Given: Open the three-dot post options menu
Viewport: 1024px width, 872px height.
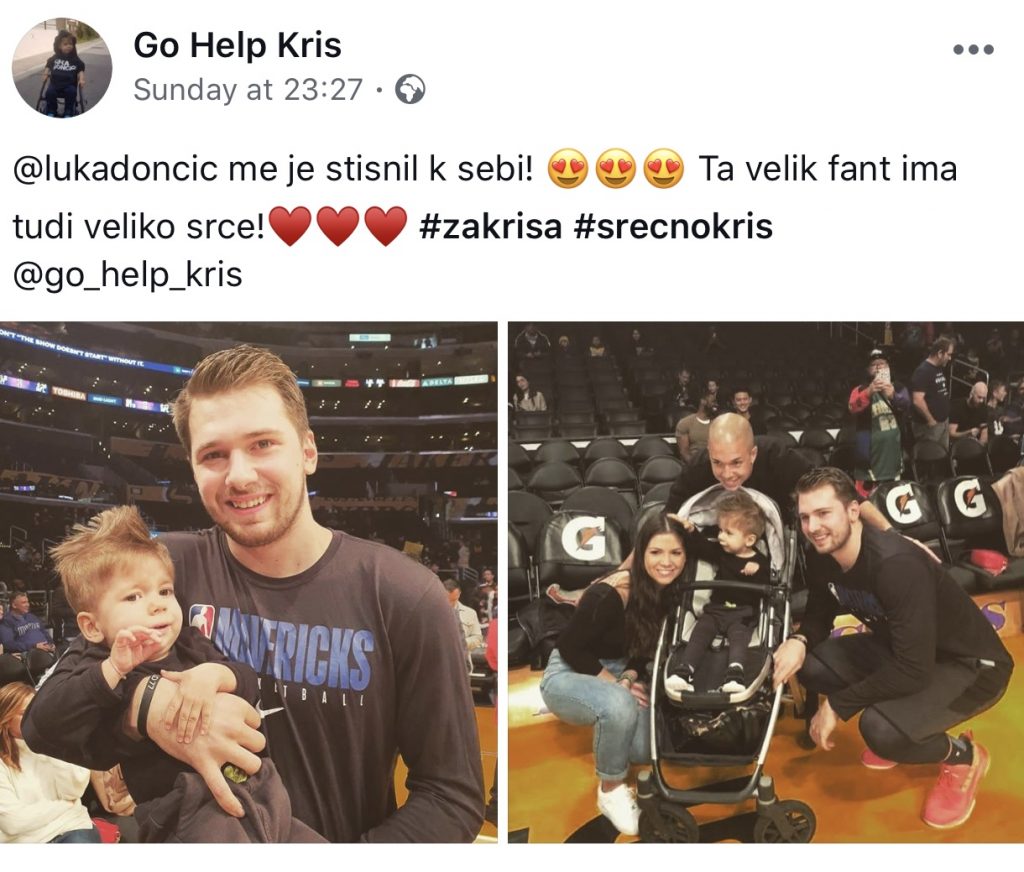Looking at the screenshot, I should tap(973, 49).
